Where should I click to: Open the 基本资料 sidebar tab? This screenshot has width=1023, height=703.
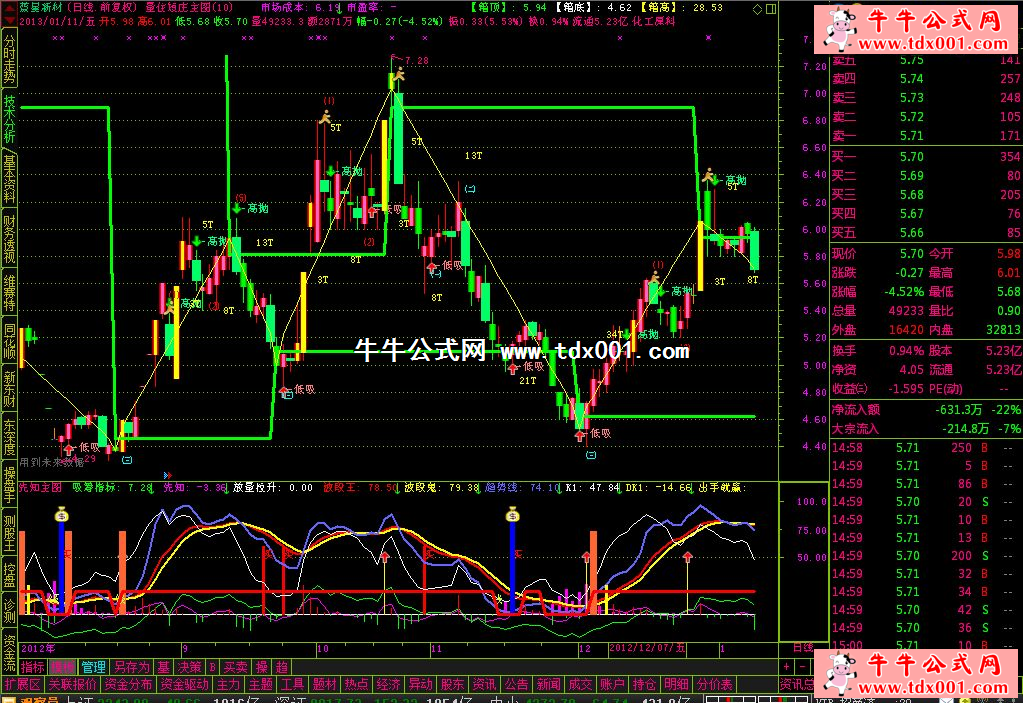9,179
